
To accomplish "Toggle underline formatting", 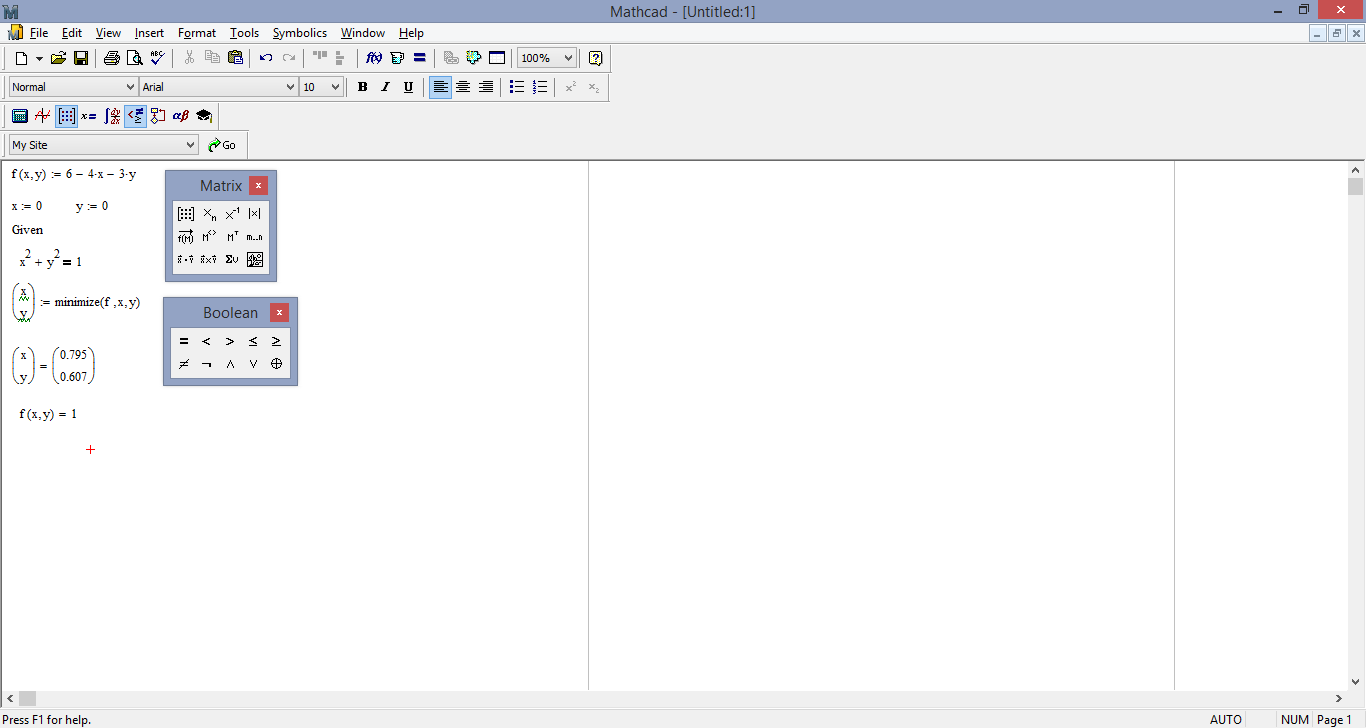I will (x=408, y=87).
